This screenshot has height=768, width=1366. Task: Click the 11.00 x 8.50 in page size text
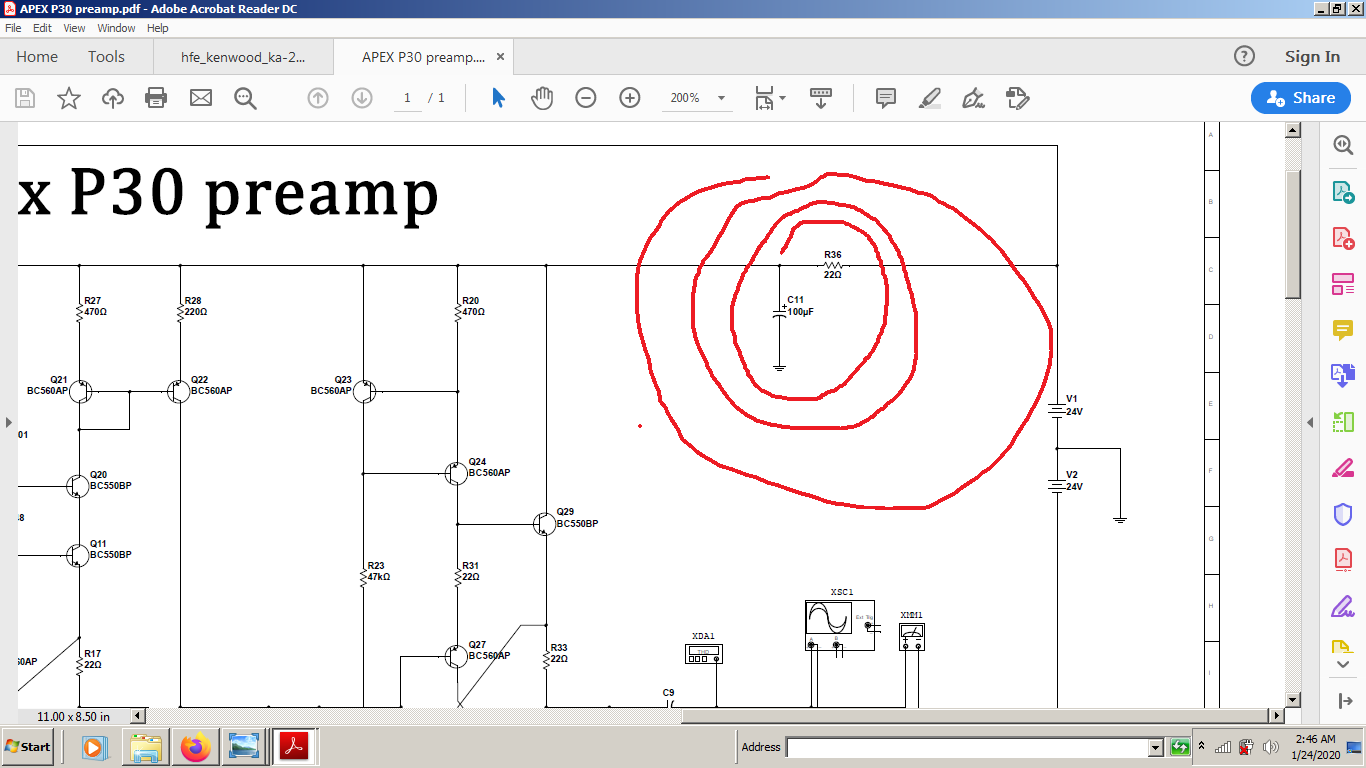tap(74, 716)
